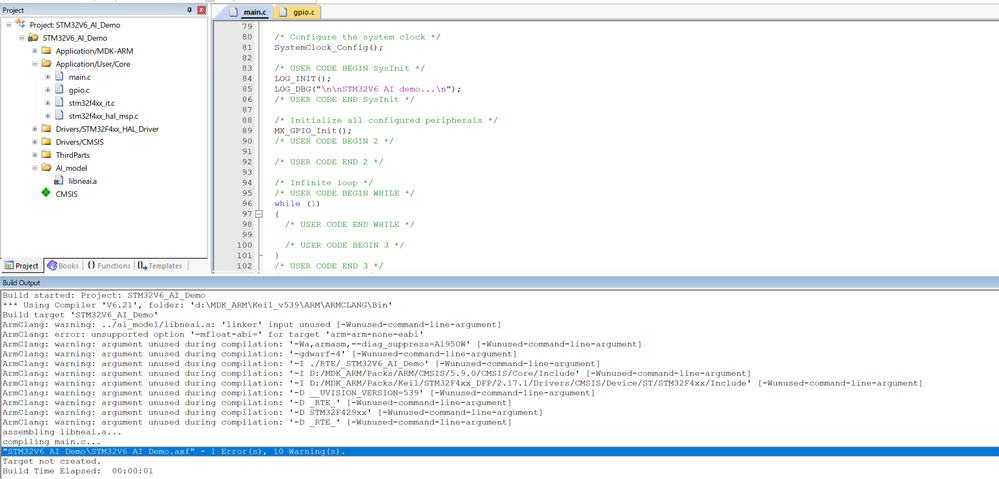Expand stm32f4xx_hal_msp.c dependencies in the tree
This screenshot has height=479, width=999.
pos(48,116)
